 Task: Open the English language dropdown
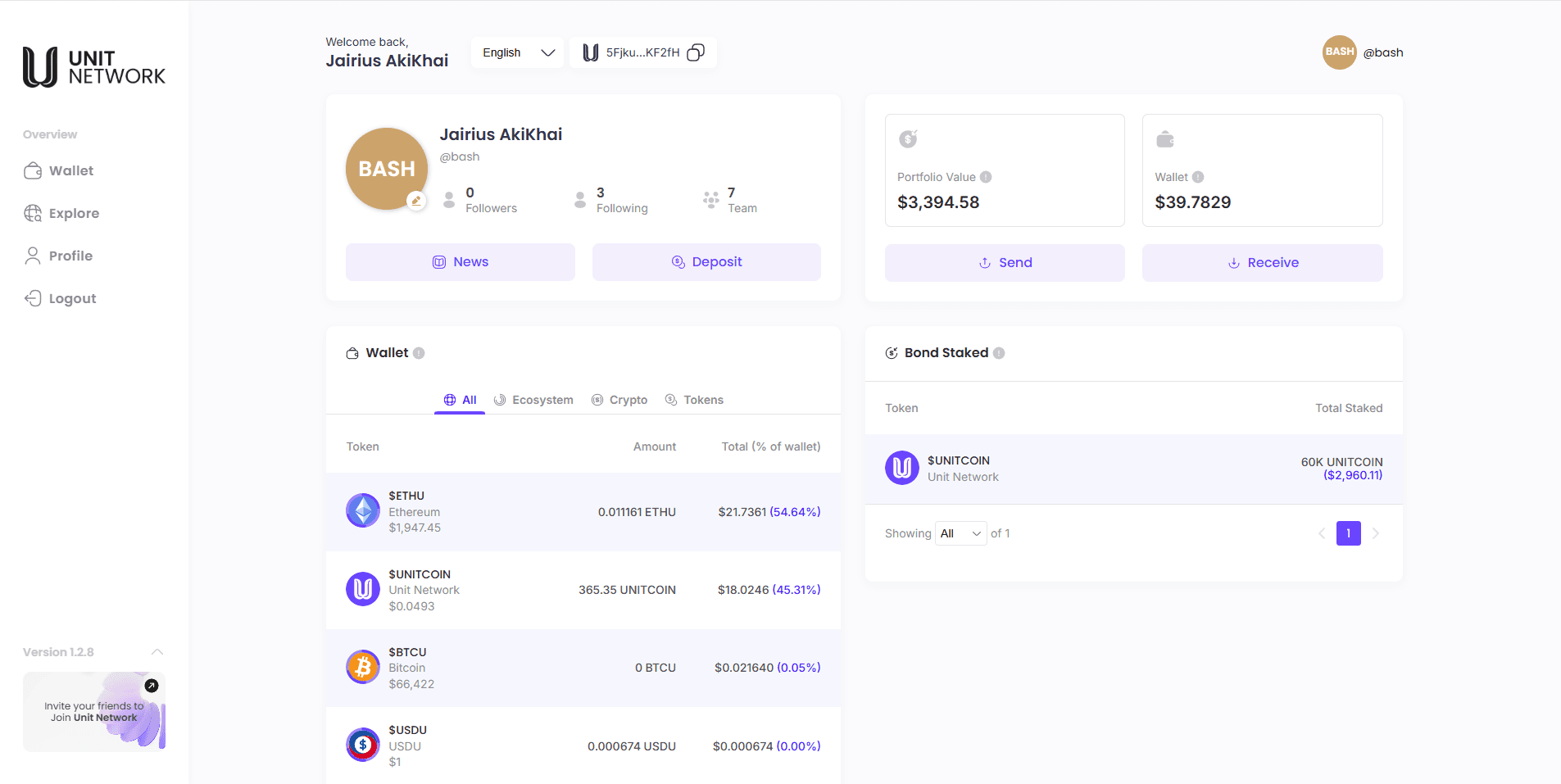518,52
